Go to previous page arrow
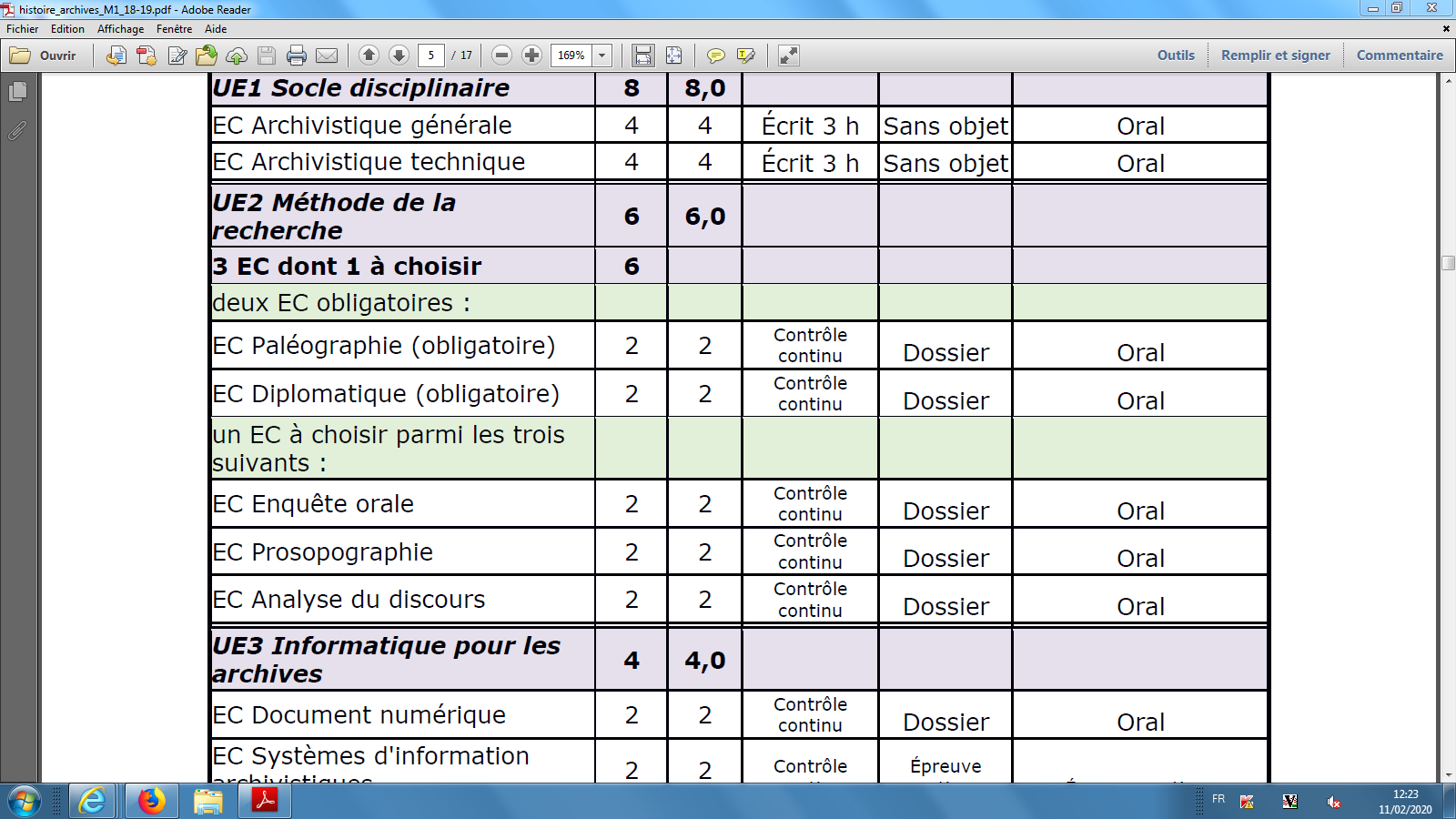 coord(369,56)
